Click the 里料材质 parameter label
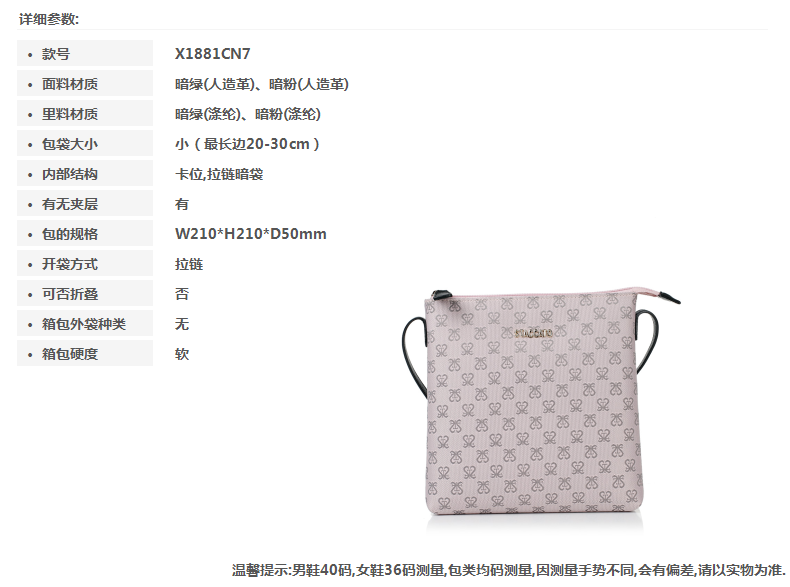This screenshot has width=790, height=587. pos(70,114)
